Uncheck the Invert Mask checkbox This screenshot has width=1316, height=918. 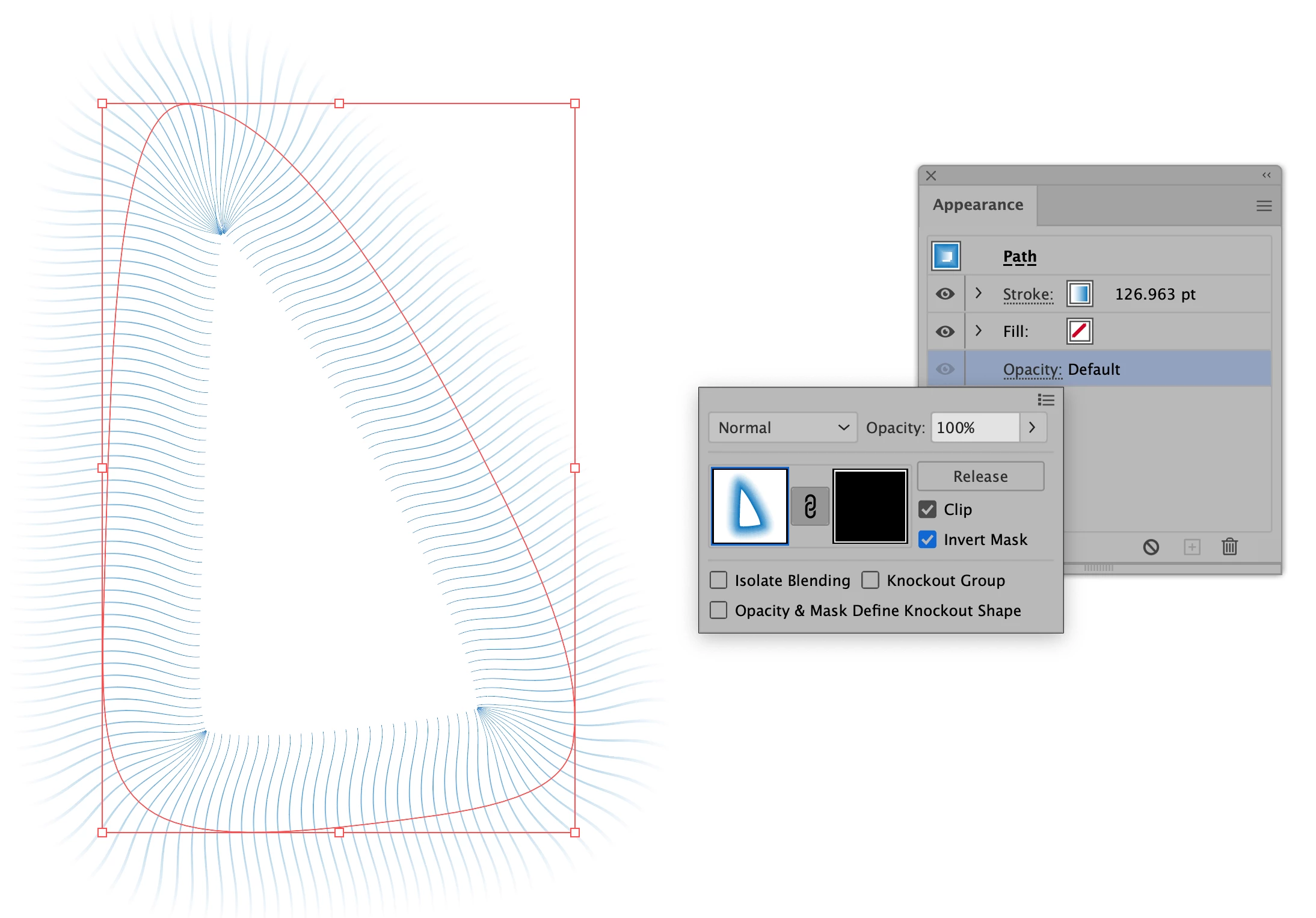[927, 540]
